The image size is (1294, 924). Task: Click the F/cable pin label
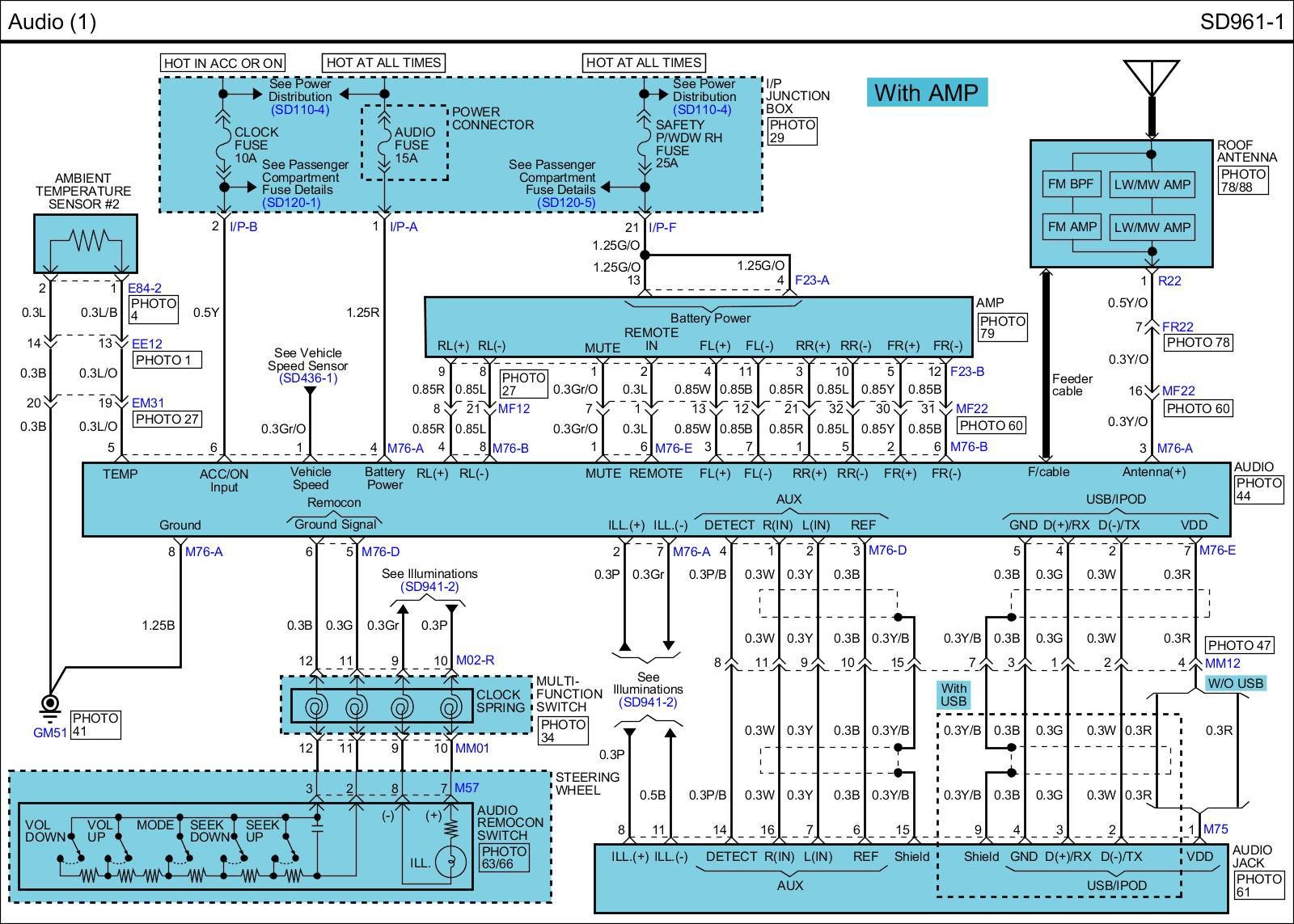[1048, 471]
